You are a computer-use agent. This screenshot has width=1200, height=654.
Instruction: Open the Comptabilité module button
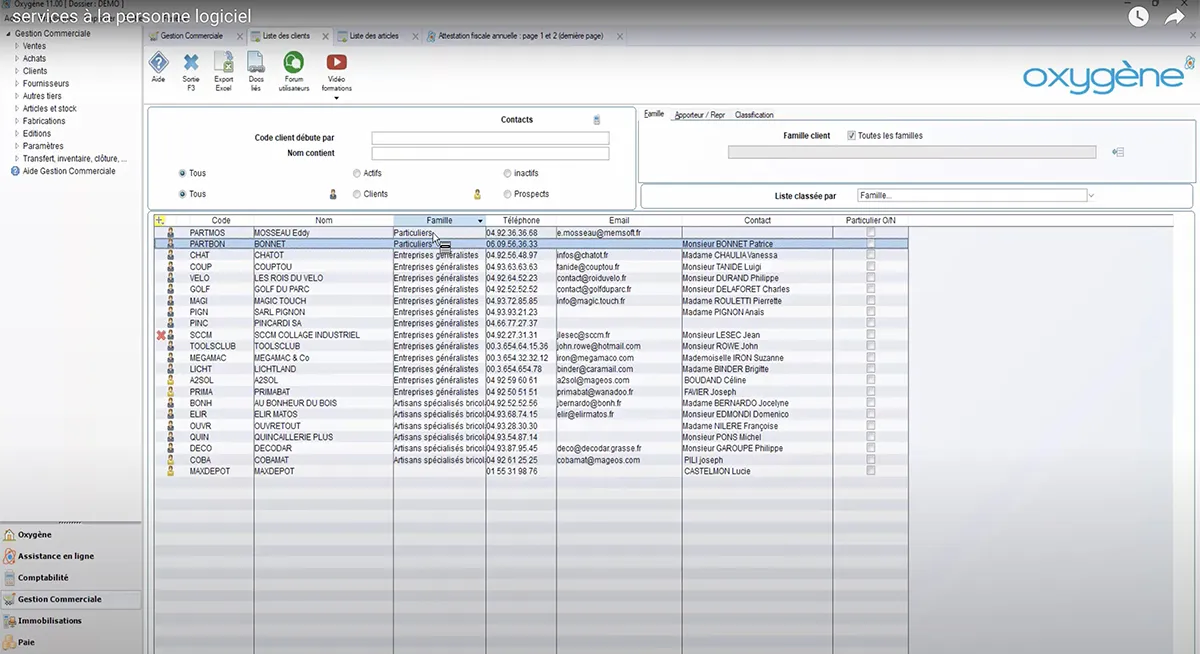[x=43, y=578]
